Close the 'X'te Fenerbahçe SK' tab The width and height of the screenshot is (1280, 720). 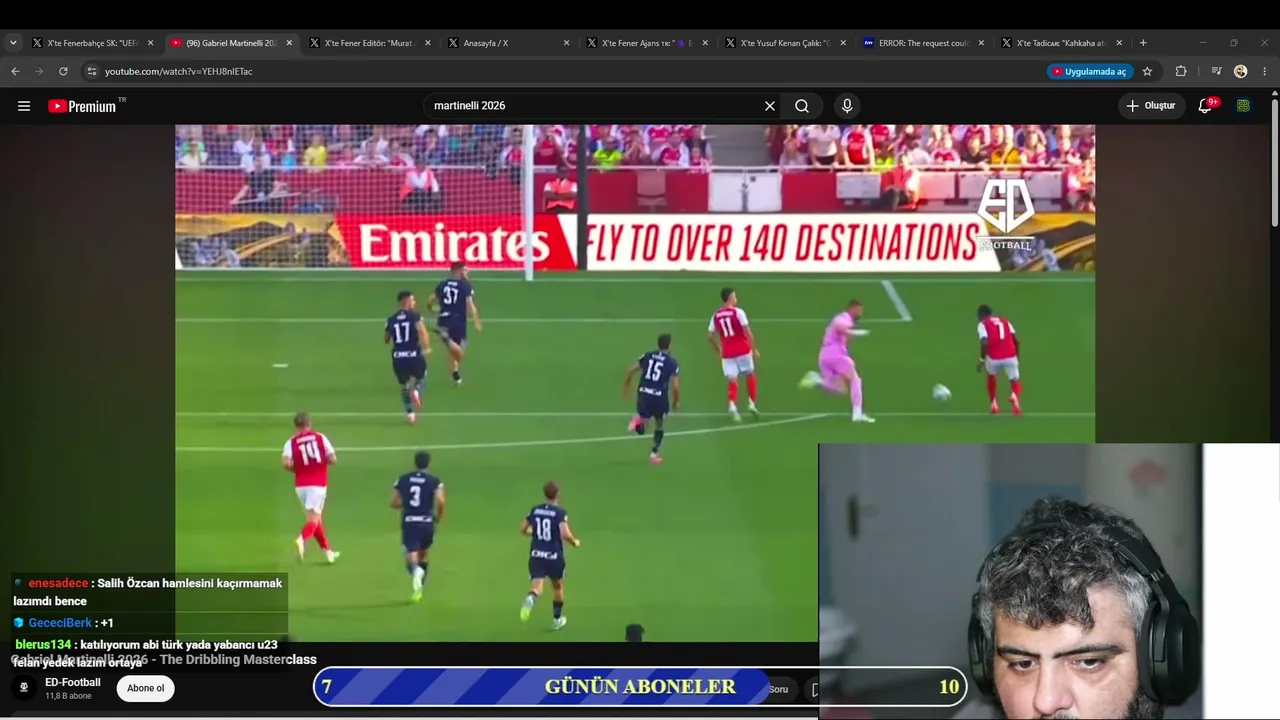pos(151,43)
